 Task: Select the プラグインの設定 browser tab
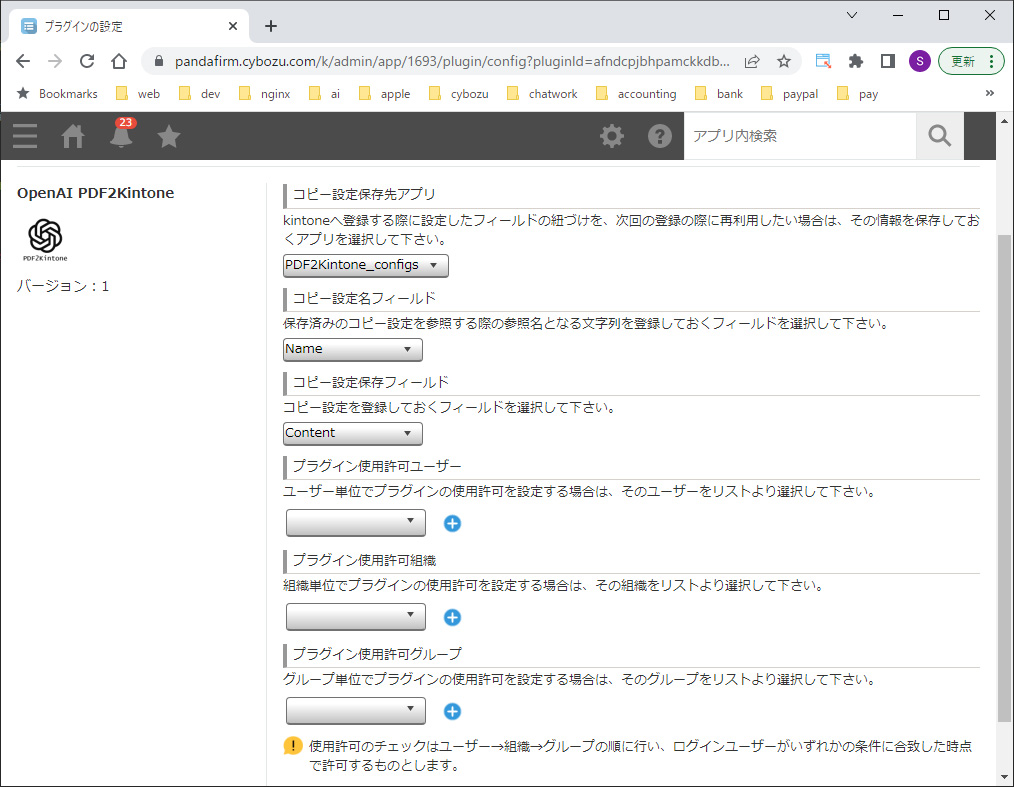(x=129, y=26)
